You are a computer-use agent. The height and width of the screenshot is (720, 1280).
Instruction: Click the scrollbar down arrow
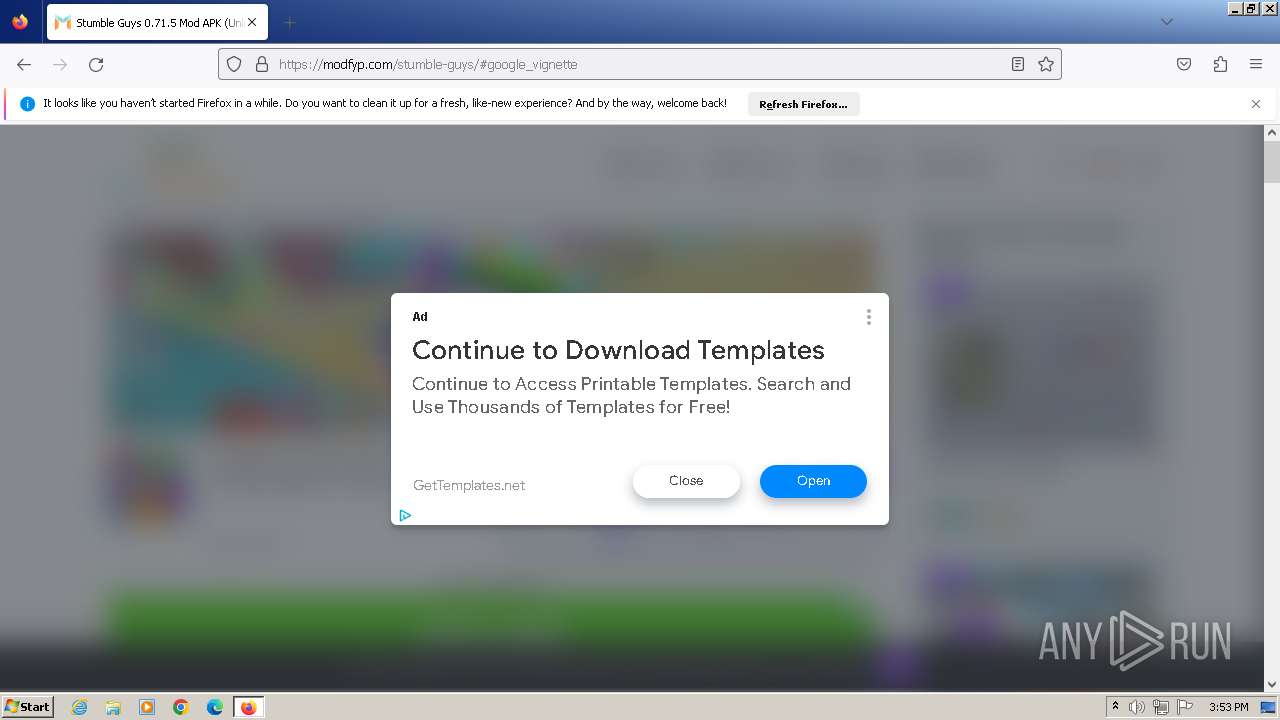tap(1272, 684)
